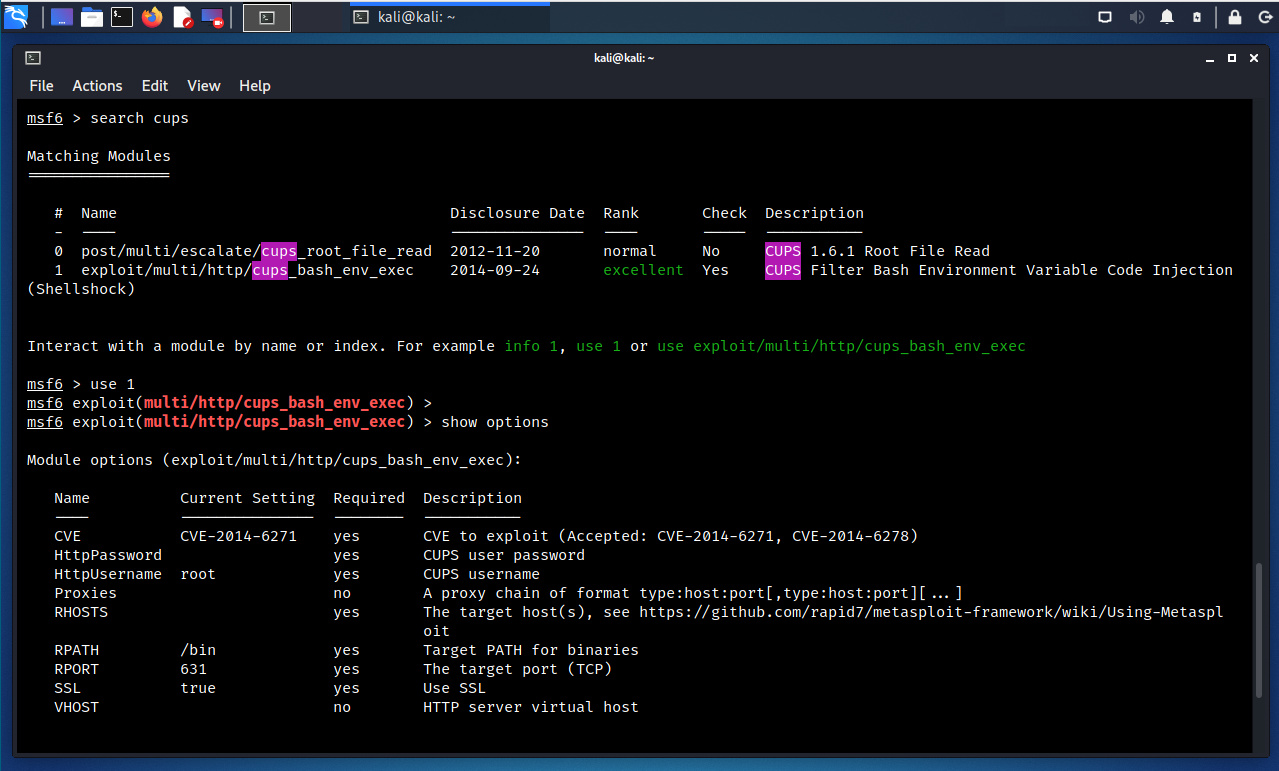Click the volume speaker icon
Viewport: 1279px width, 771px height.
tap(1136, 17)
